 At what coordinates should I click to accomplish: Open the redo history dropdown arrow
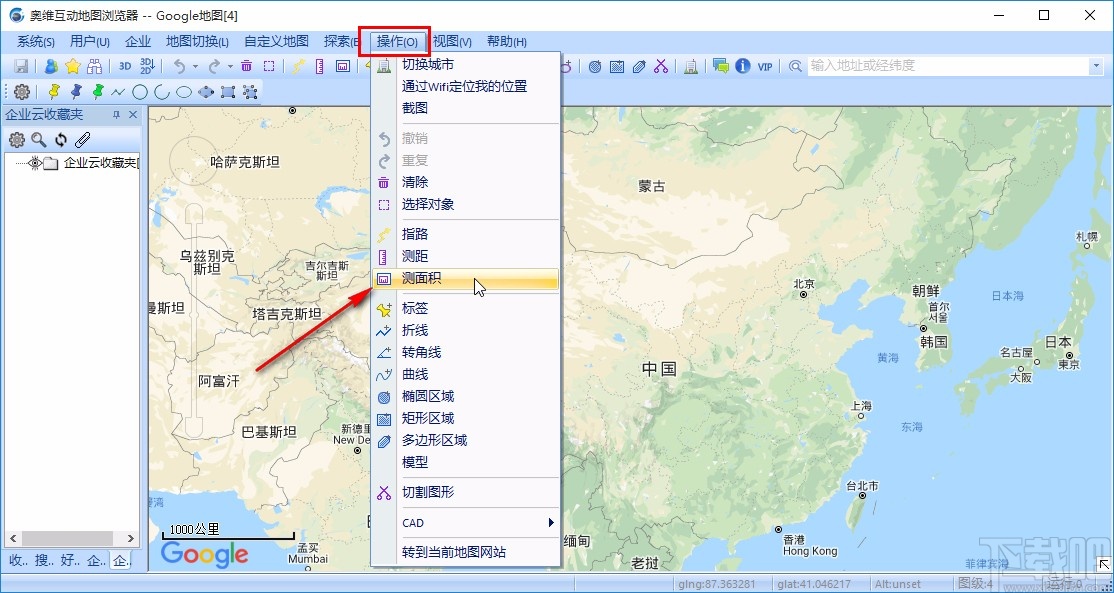230,66
